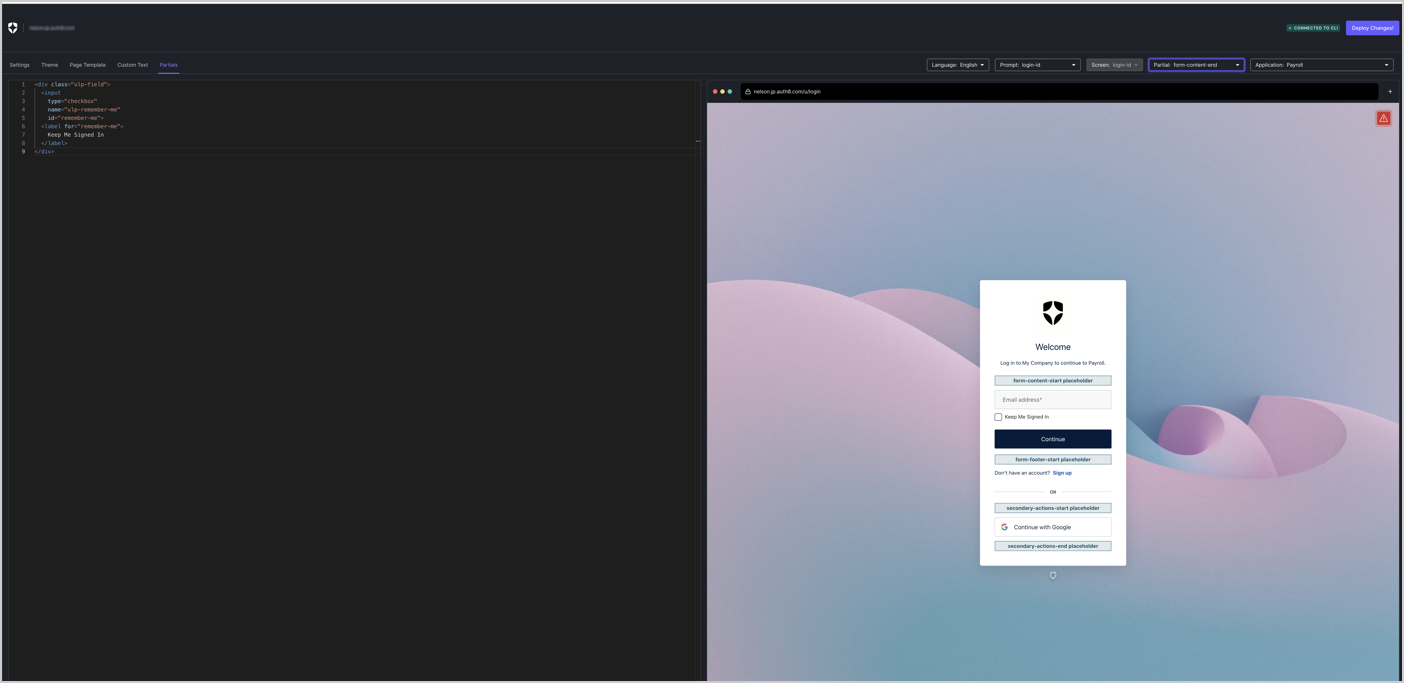
Task: Click the form-footer-start placeholder
Action: pyautogui.click(x=1053, y=460)
